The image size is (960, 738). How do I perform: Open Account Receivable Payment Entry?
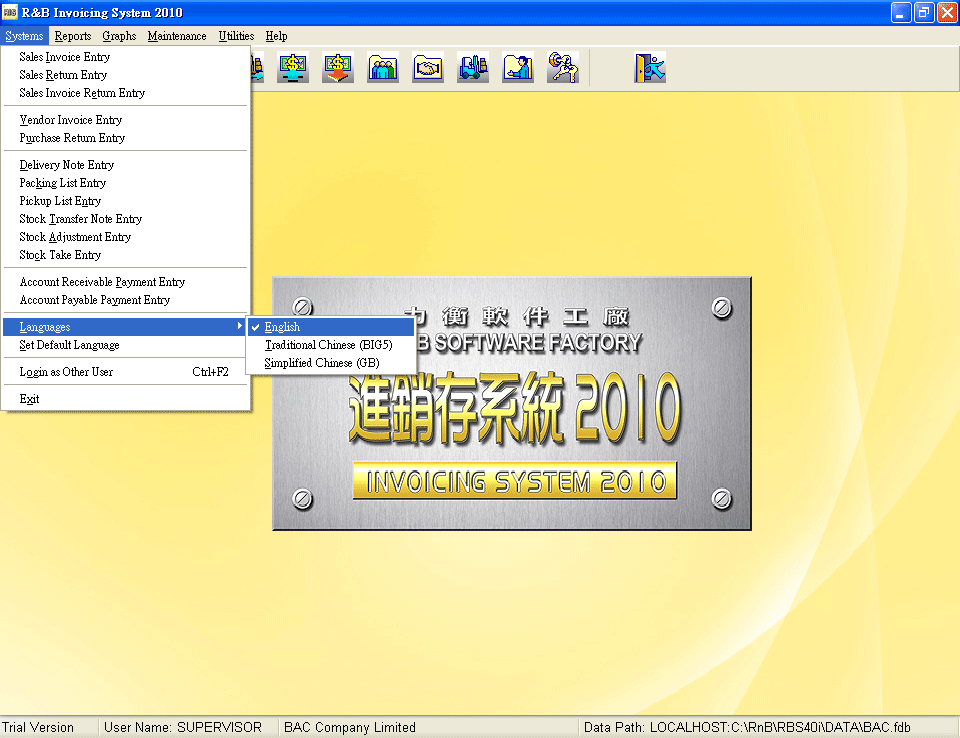click(126, 282)
